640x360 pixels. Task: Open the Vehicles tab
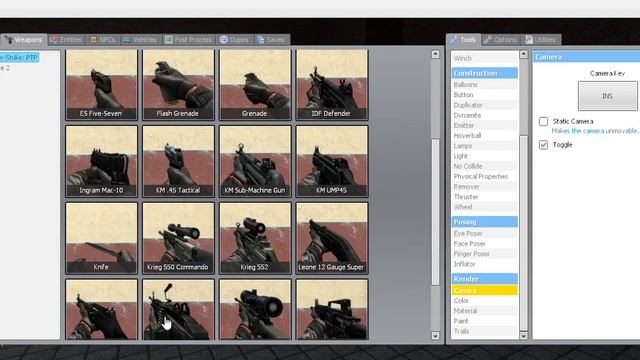[x=140, y=40]
